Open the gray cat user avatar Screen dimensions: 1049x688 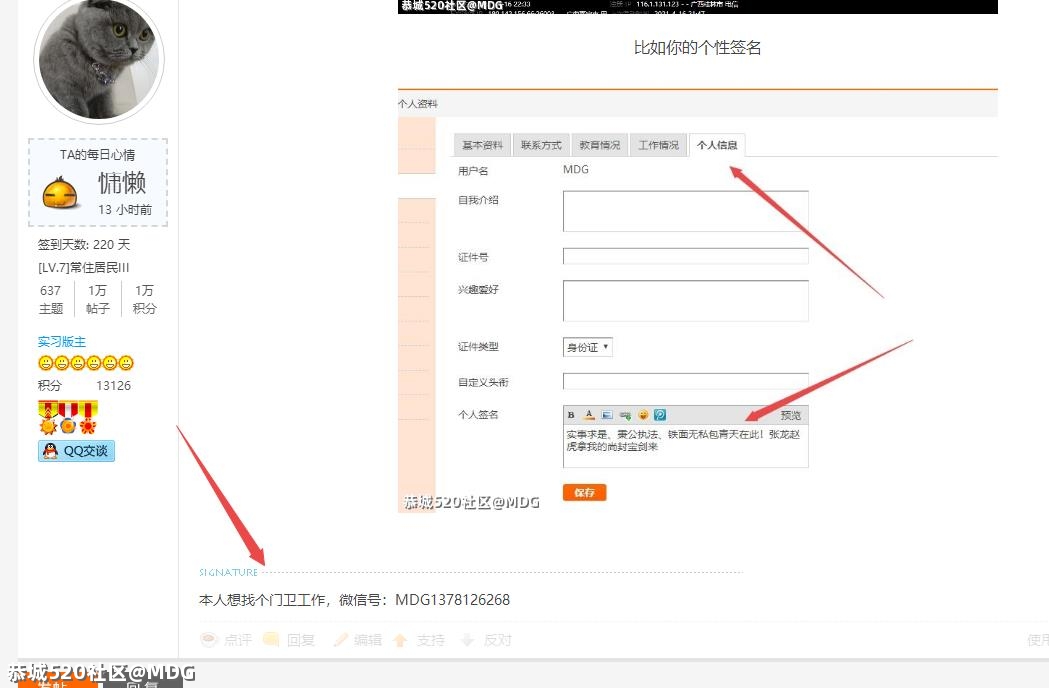[x=99, y=59]
